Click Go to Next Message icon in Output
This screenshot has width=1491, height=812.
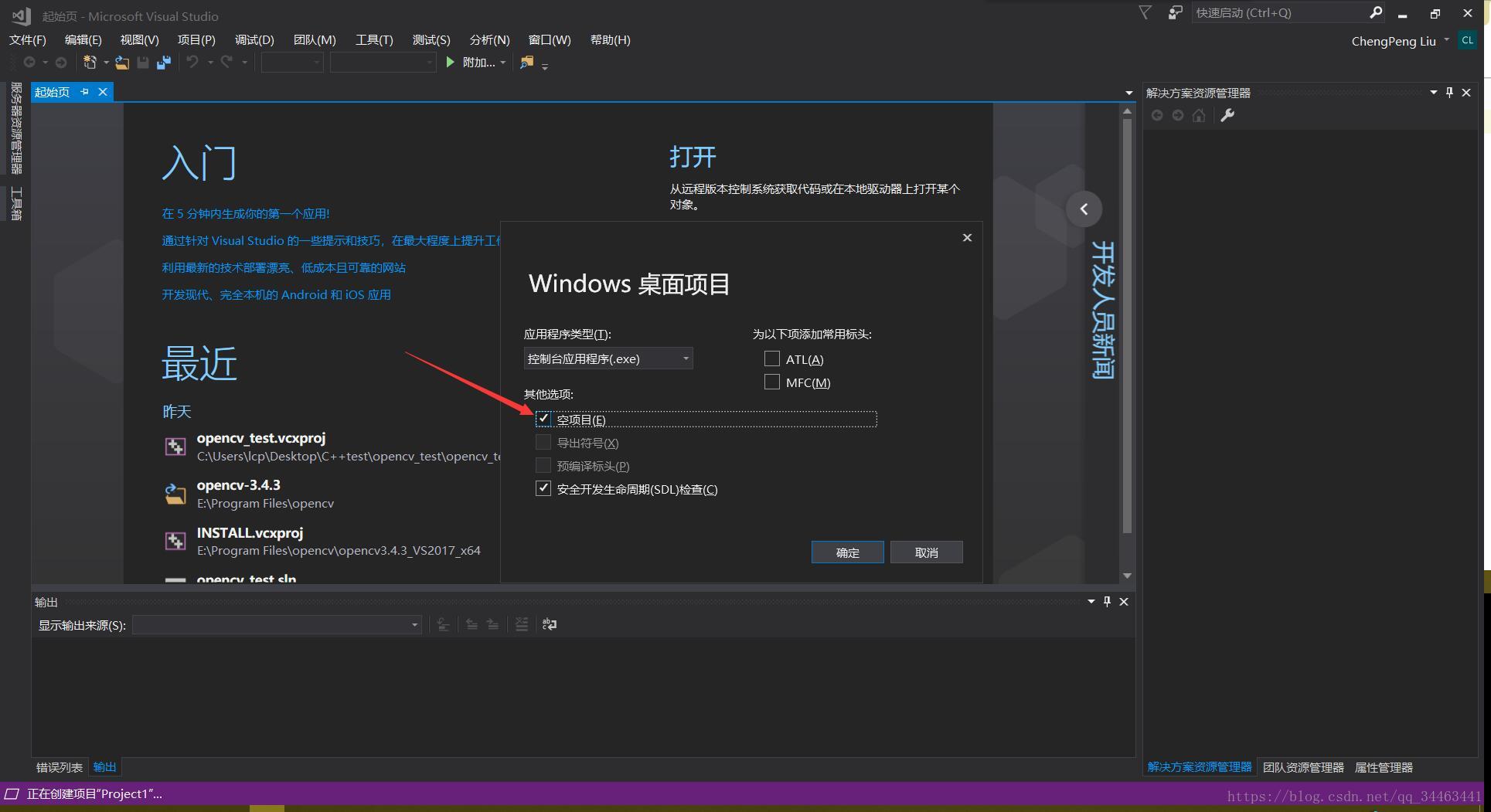click(492, 624)
